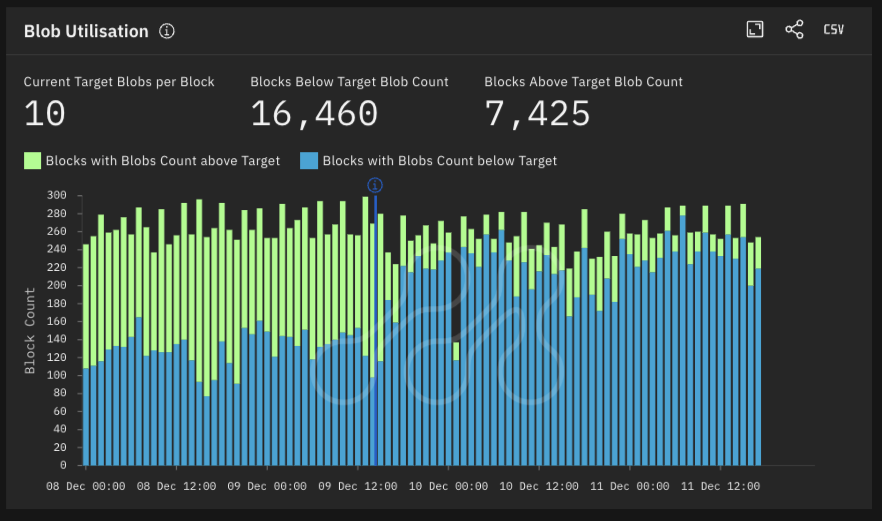Expand the chart to fullscreen view
The width and height of the screenshot is (882, 521).
[755, 30]
